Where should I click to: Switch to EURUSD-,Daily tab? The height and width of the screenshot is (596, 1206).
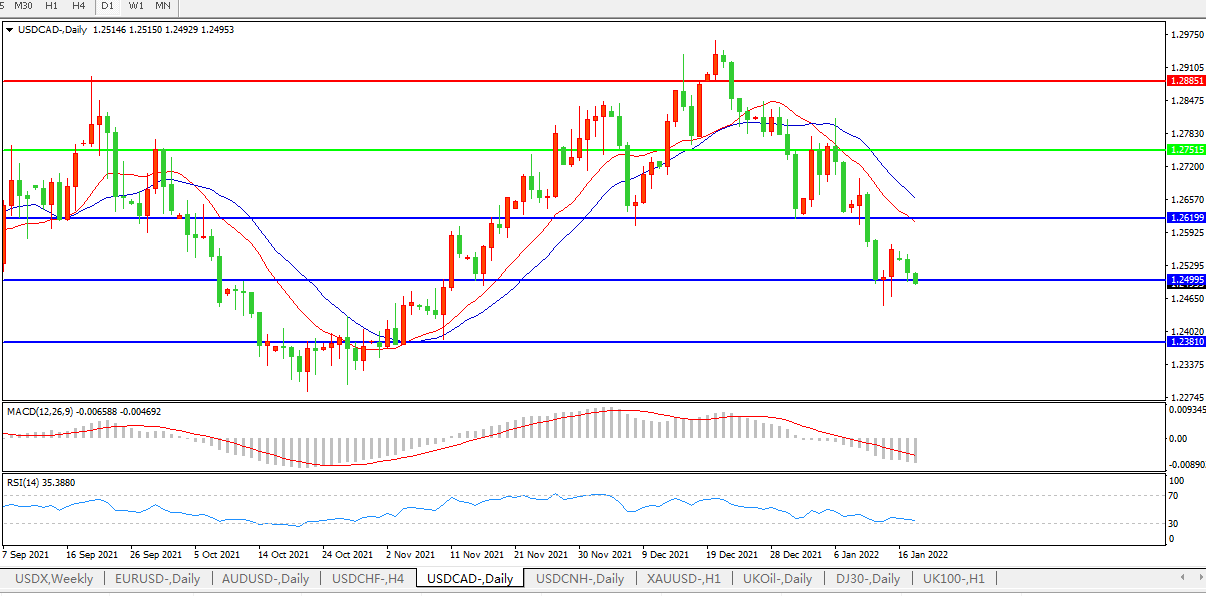[x=157, y=579]
